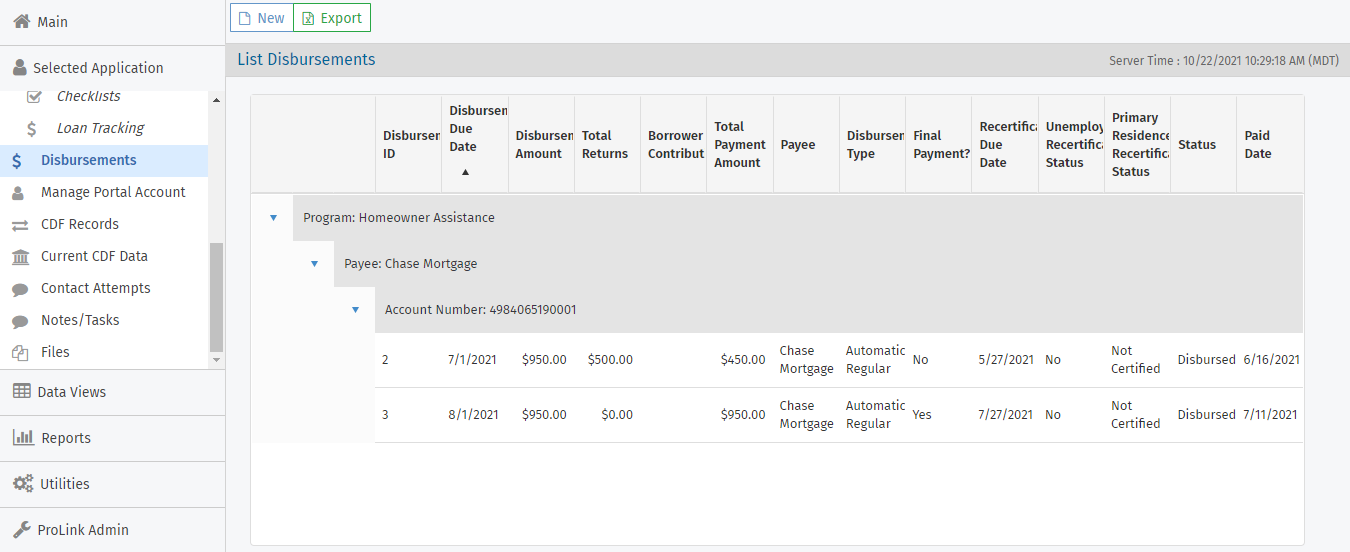Click the 5/27/2021 recertification due date
The image size is (1350, 552).
[x=1006, y=360]
